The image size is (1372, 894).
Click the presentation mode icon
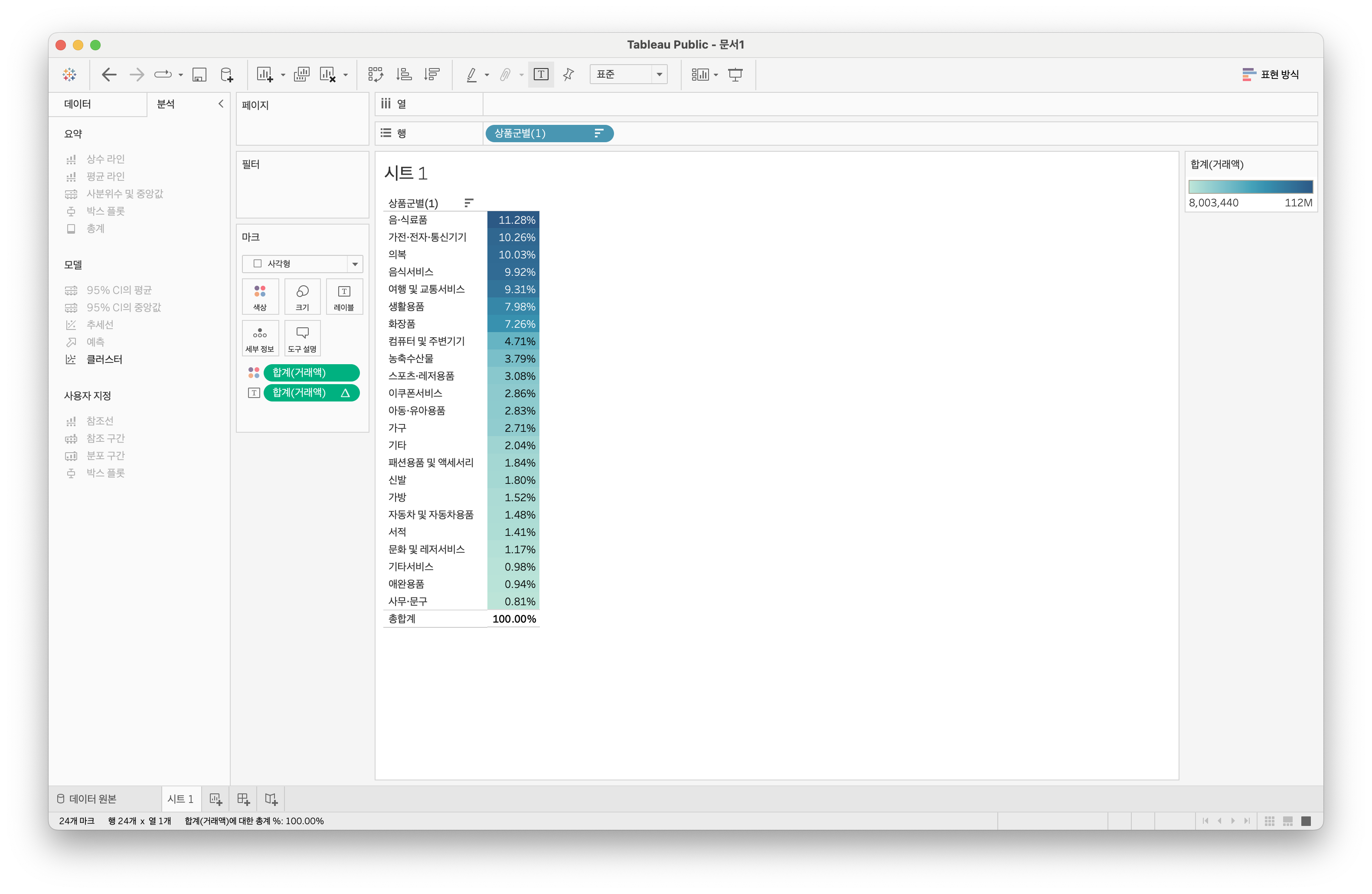point(735,75)
